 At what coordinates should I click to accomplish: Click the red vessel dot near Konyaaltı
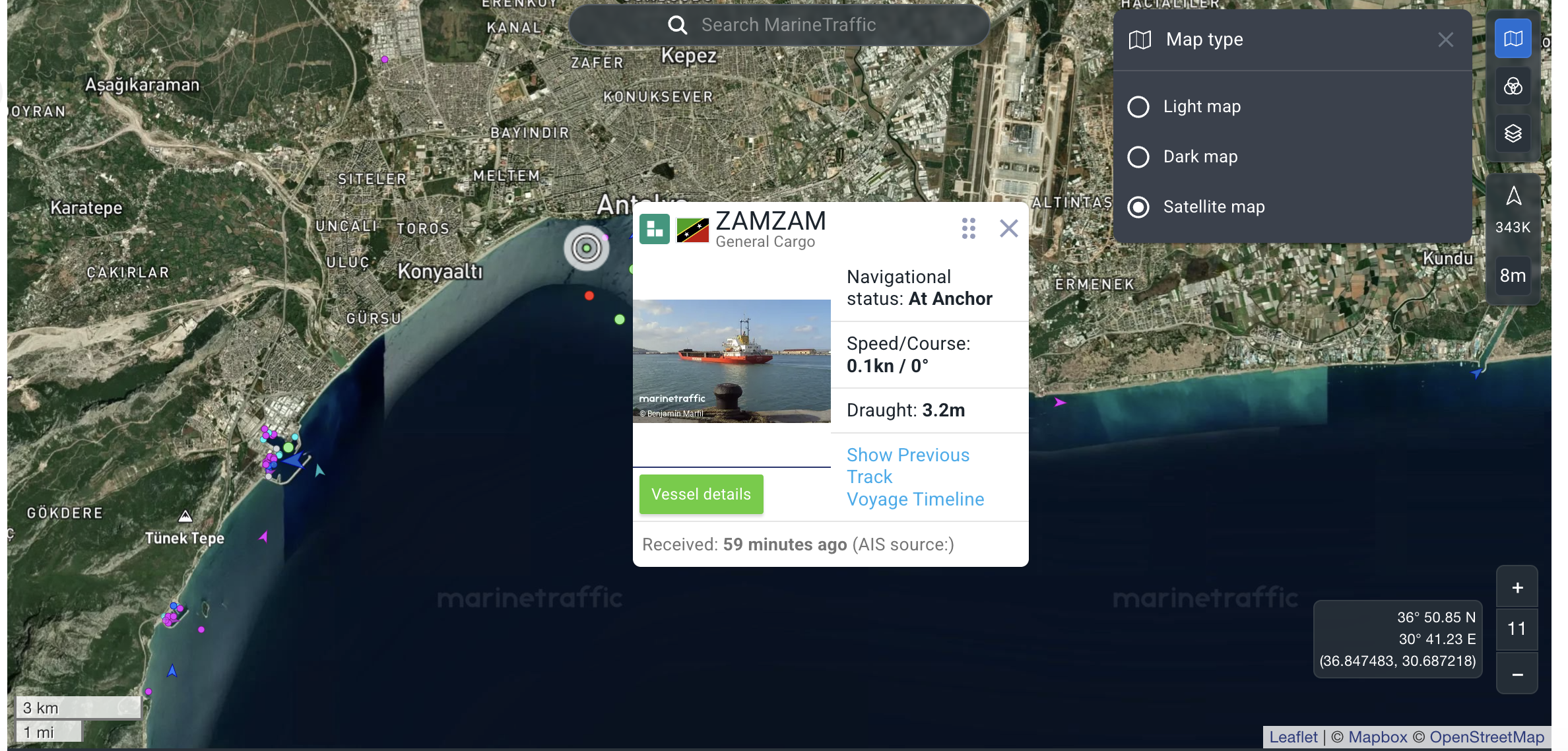click(589, 296)
